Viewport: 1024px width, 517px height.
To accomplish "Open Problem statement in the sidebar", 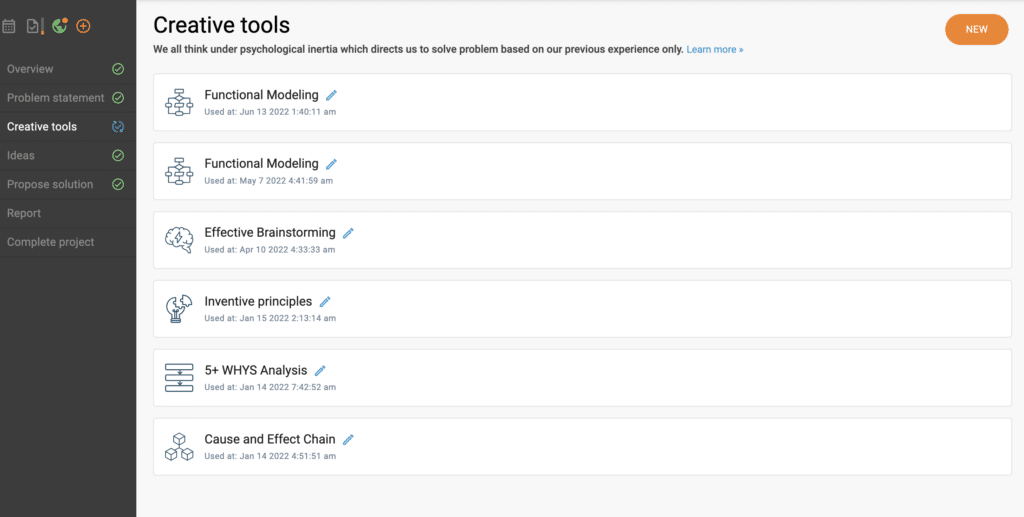I will coord(56,98).
